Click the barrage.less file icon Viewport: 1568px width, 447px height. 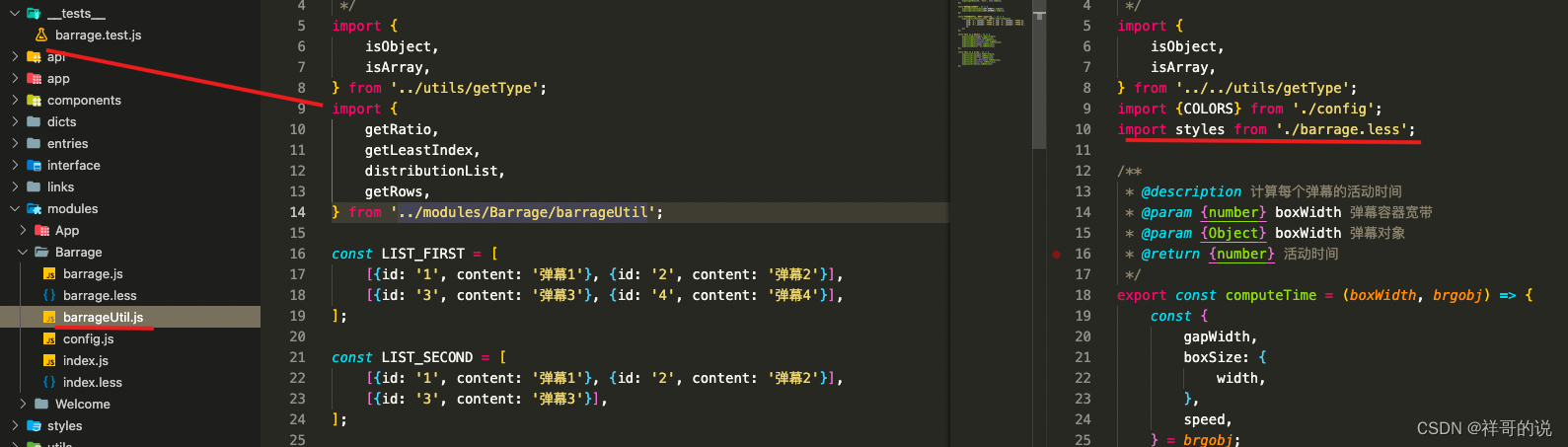(49, 296)
